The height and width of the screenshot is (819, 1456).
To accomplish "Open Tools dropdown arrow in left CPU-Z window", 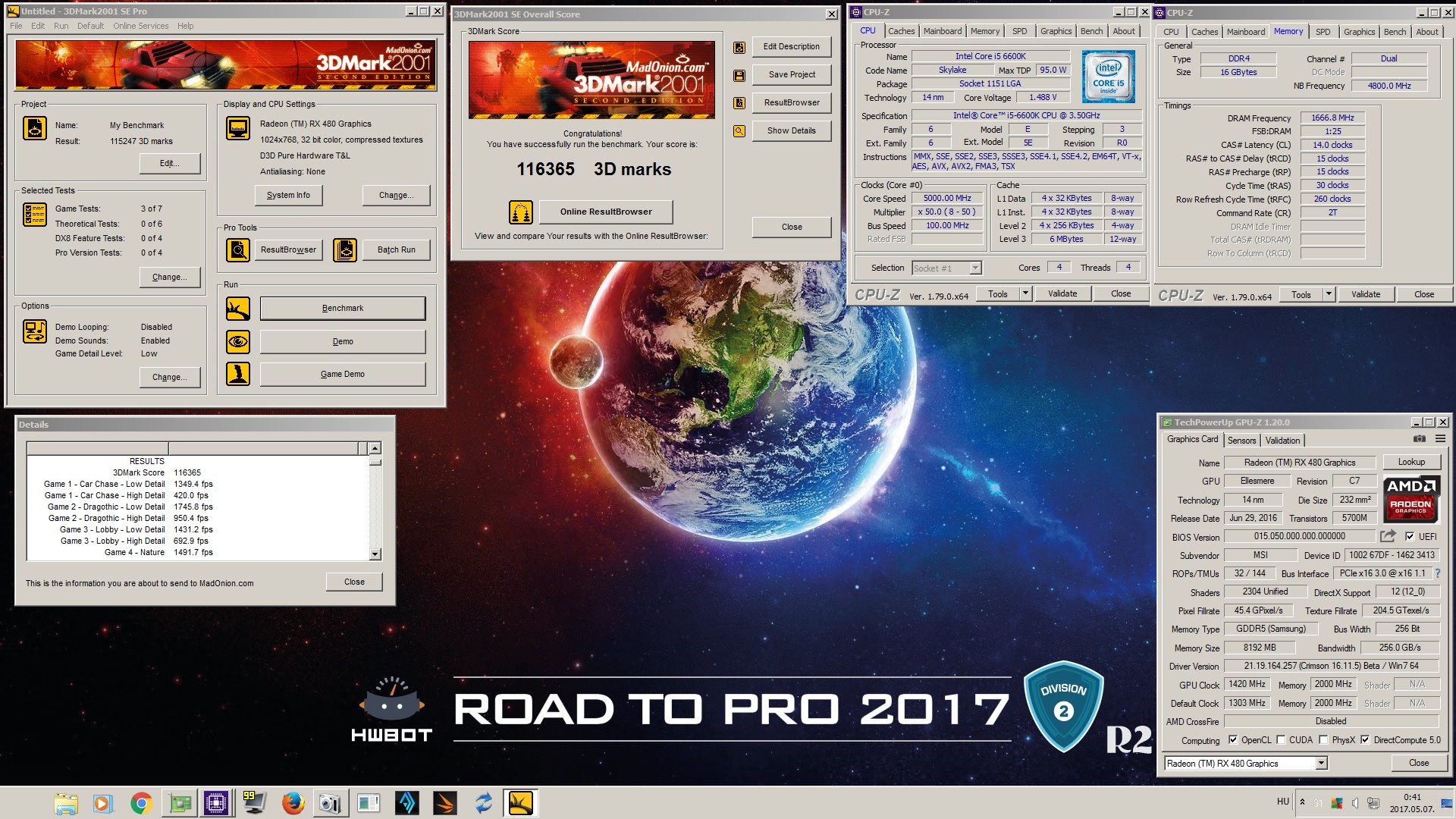I will 1025,293.
